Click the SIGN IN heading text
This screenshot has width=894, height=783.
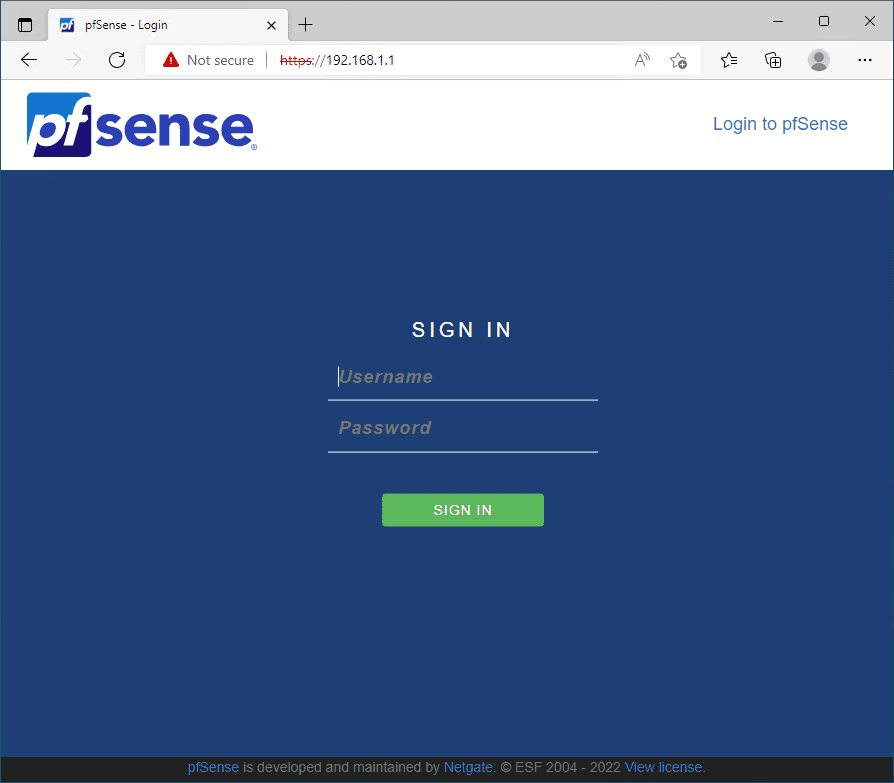click(462, 330)
